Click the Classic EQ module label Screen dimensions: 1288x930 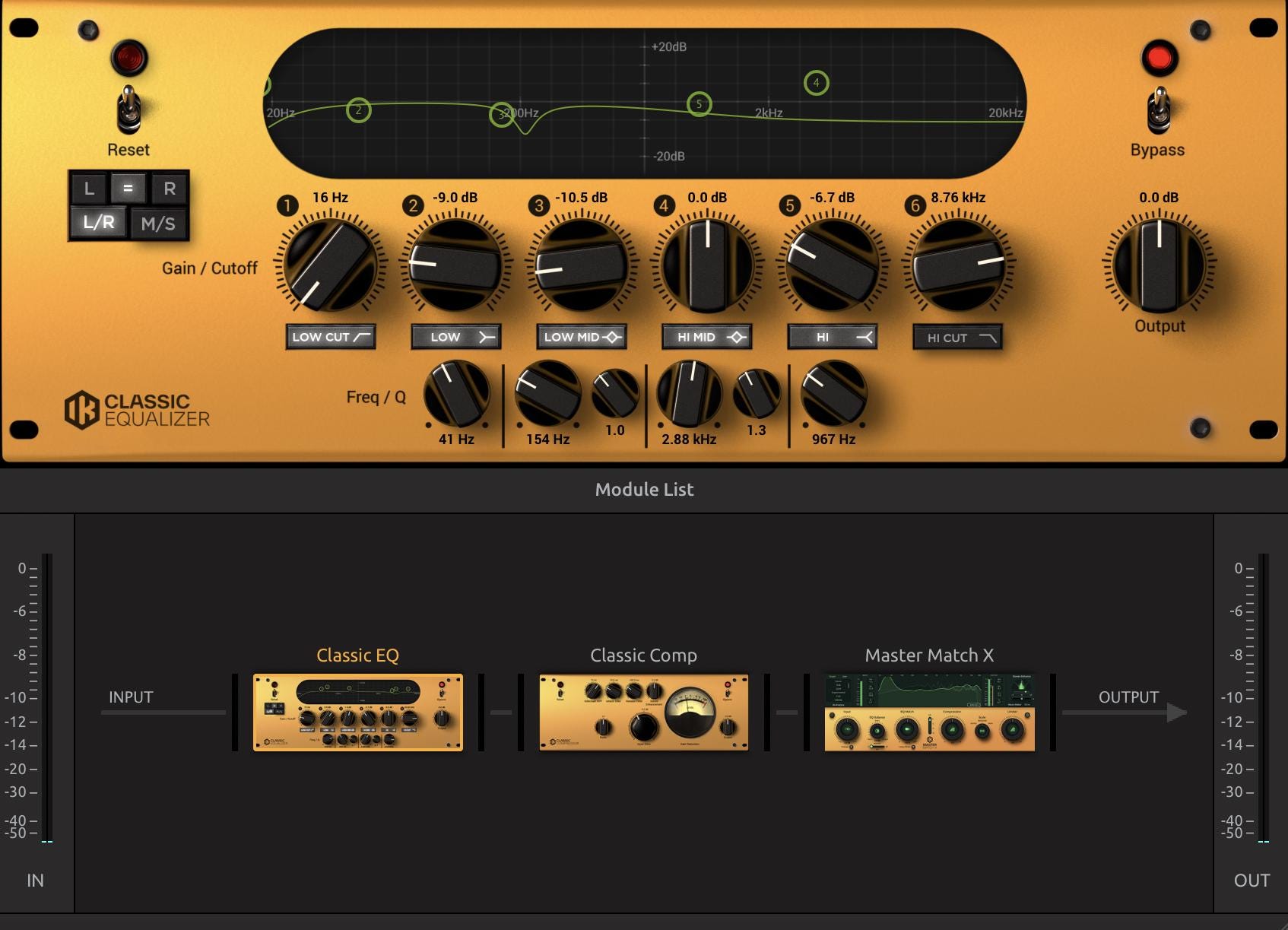[357, 655]
